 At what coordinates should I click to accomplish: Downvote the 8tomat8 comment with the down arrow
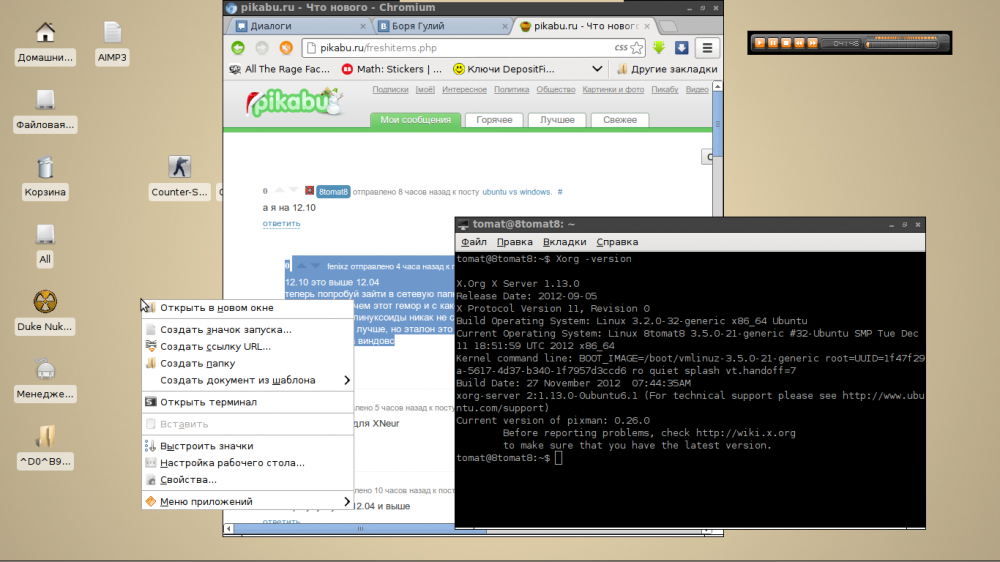[293, 191]
